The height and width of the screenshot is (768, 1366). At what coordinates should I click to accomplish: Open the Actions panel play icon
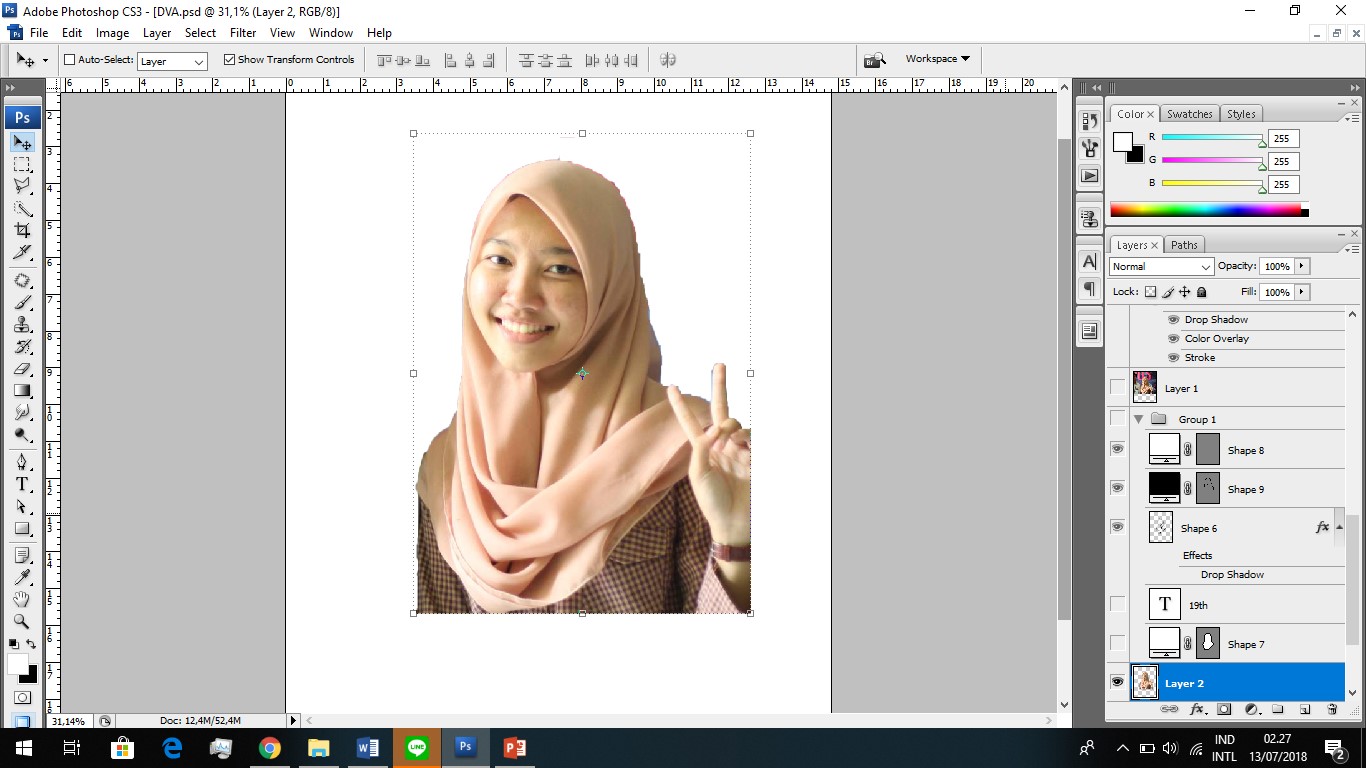1090,176
